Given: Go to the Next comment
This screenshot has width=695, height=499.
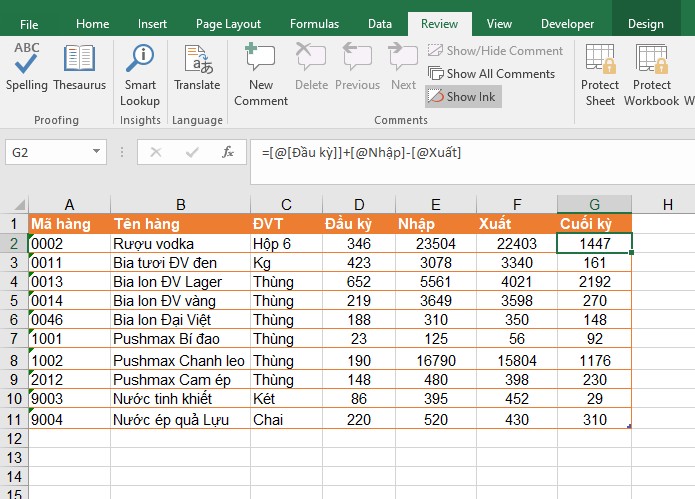Looking at the screenshot, I should (403, 68).
